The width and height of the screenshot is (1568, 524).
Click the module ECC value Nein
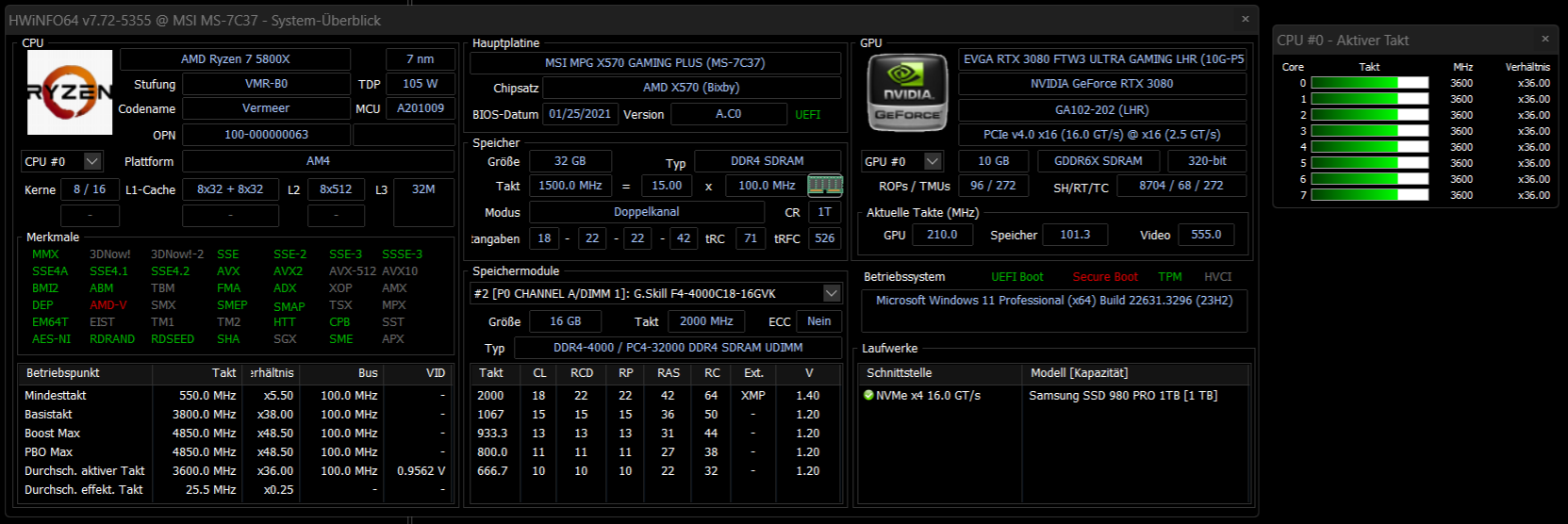[x=818, y=321]
